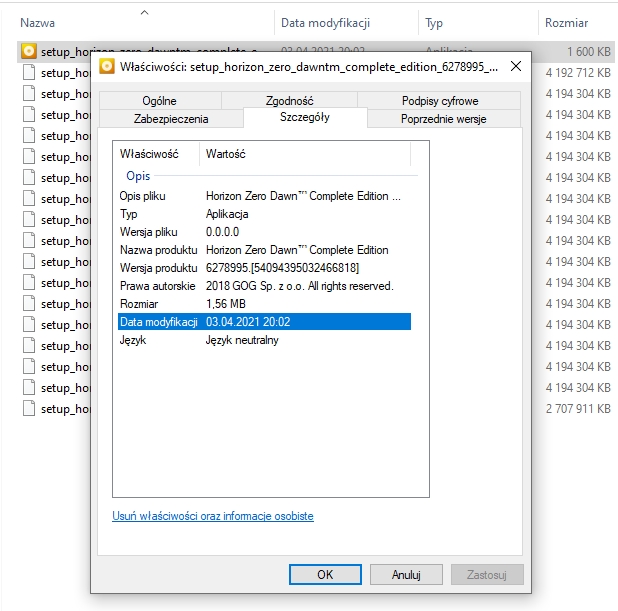Select the Typ Aplikacja property row
The width and height of the screenshot is (618, 611).
(x=264, y=214)
